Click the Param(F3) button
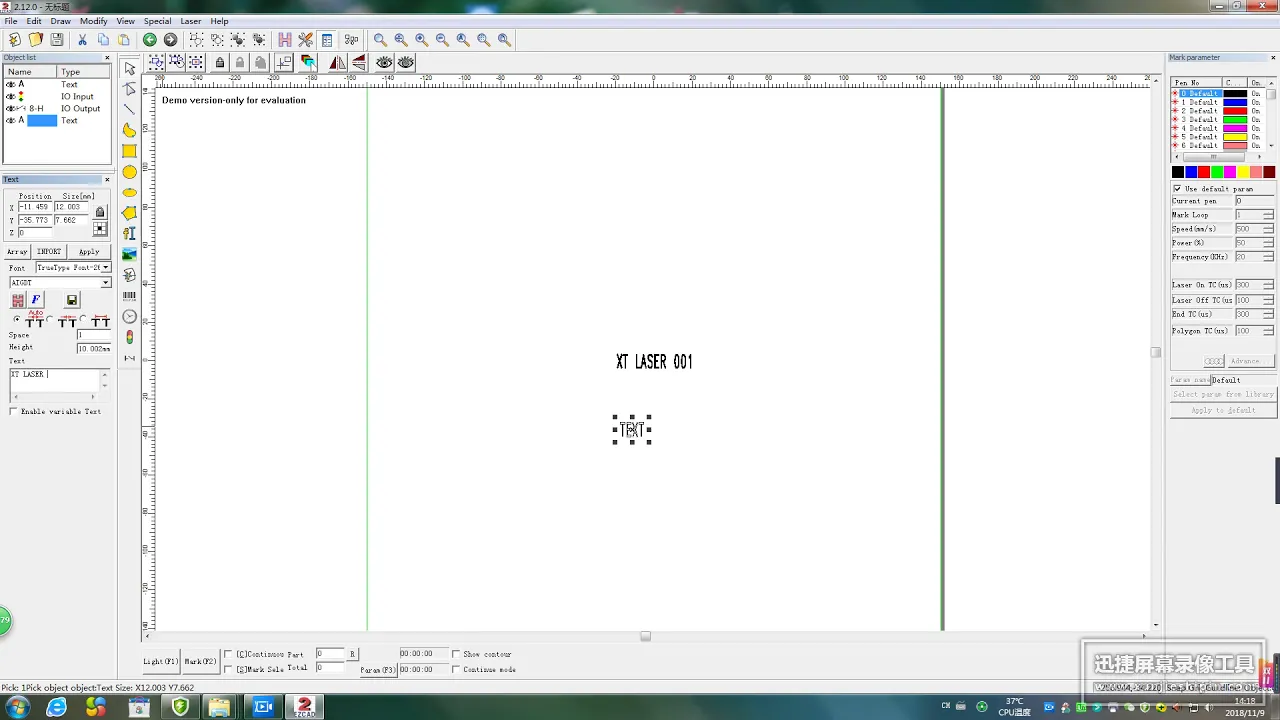The height and width of the screenshot is (720, 1280). (378, 669)
